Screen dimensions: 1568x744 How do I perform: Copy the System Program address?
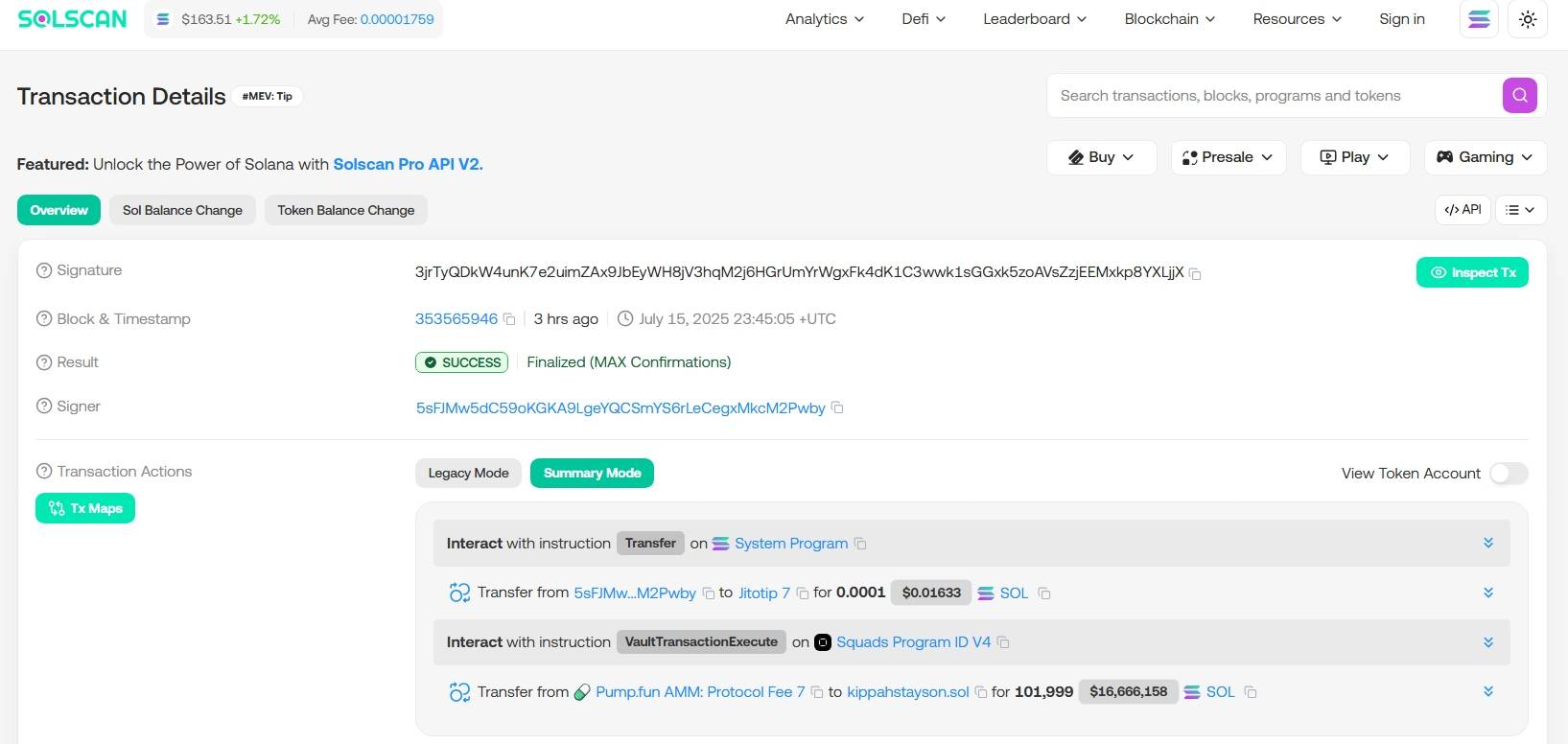860,545
